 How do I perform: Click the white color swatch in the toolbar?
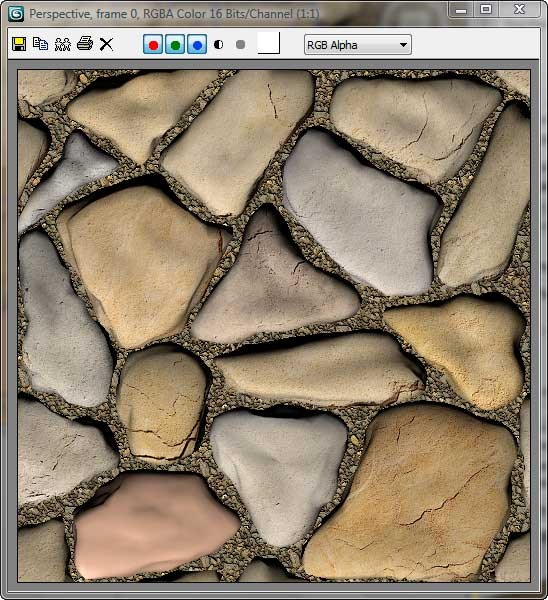(x=269, y=43)
